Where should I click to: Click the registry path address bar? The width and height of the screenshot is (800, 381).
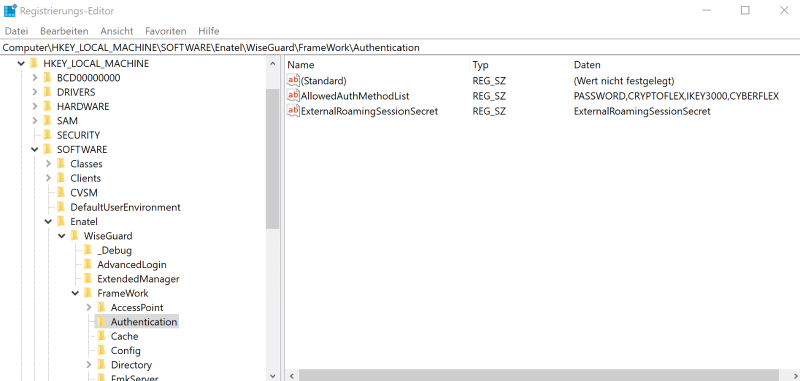(400, 47)
